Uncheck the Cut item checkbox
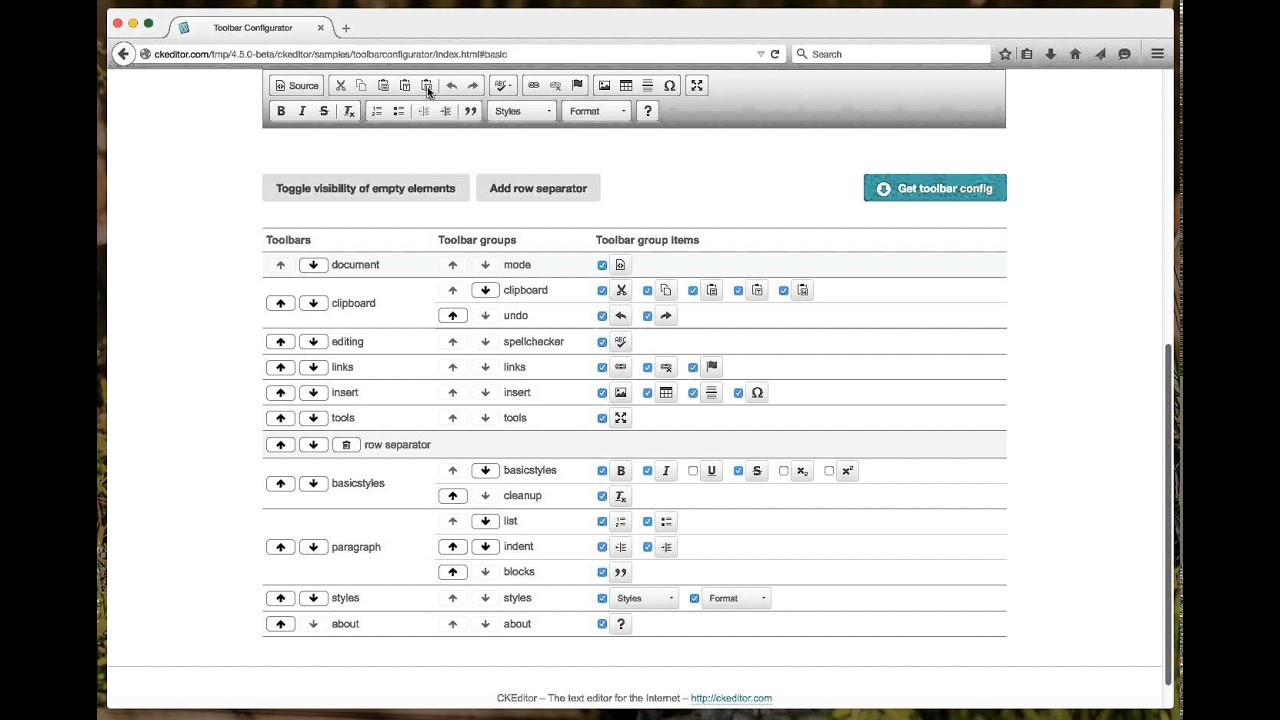Image resolution: width=1280 pixels, height=720 pixels. (x=602, y=291)
